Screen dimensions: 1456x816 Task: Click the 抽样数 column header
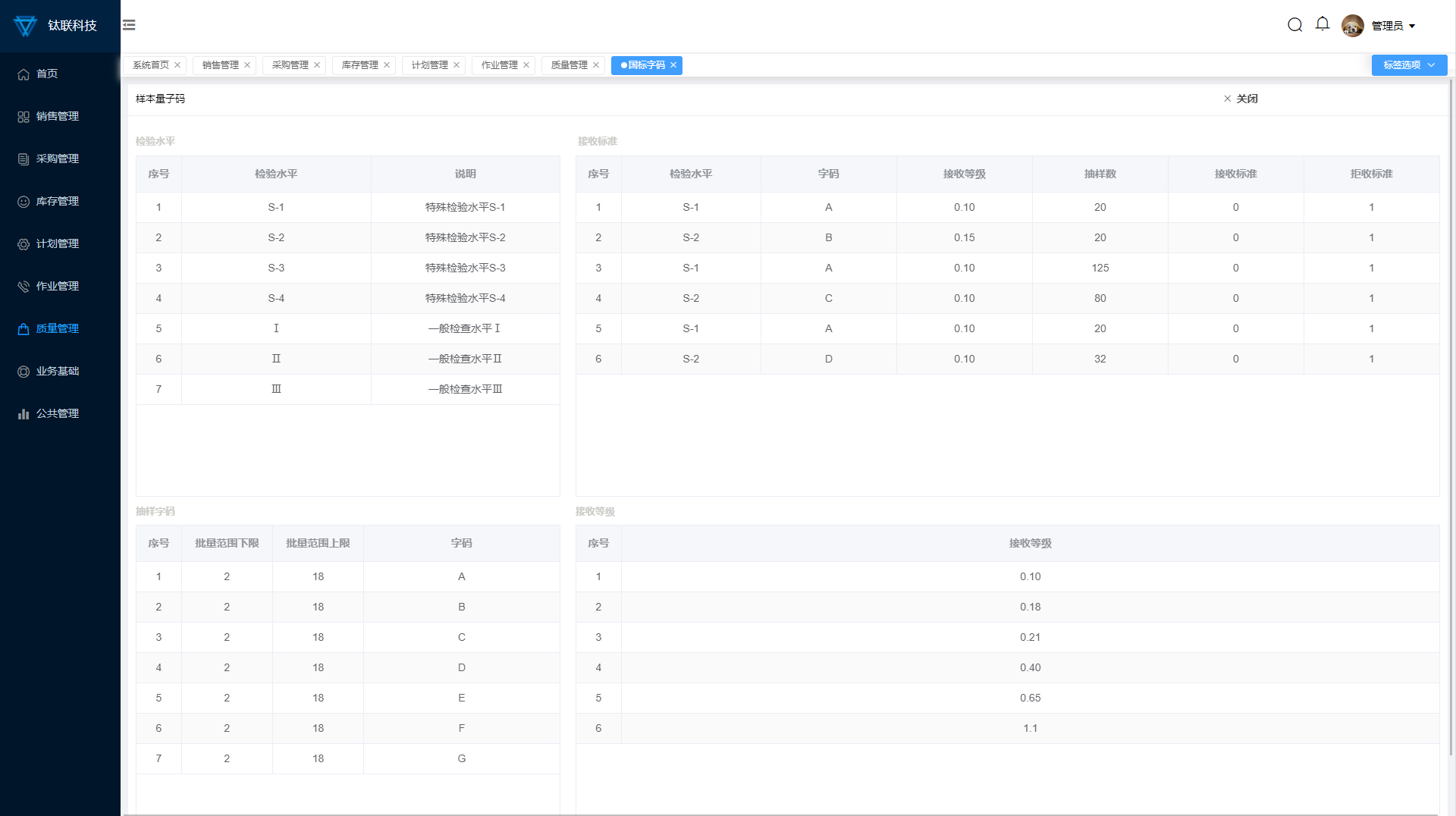tap(1100, 174)
